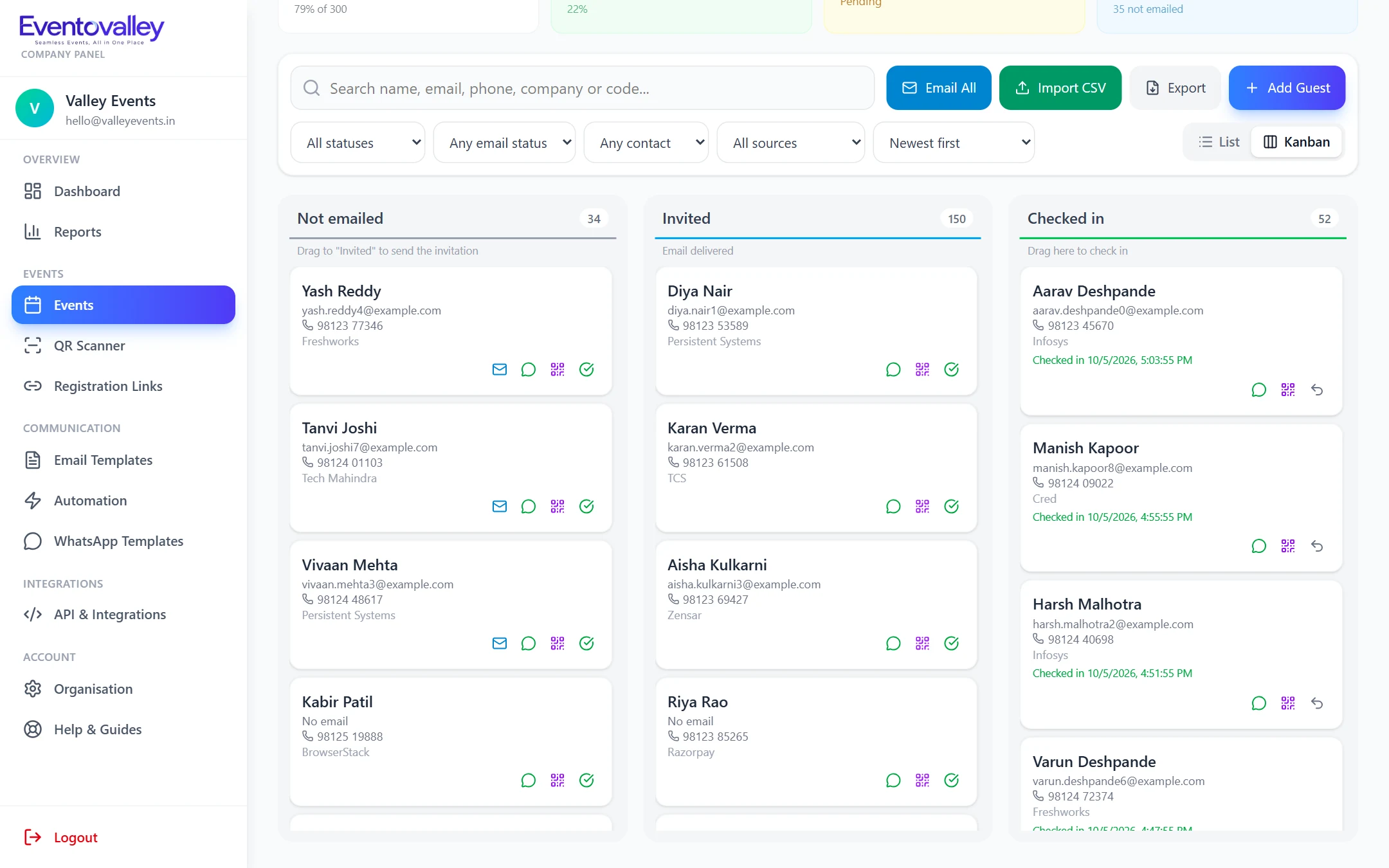Open the Any email status dropdown
The image size is (1389, 868).
coord(504,143)
